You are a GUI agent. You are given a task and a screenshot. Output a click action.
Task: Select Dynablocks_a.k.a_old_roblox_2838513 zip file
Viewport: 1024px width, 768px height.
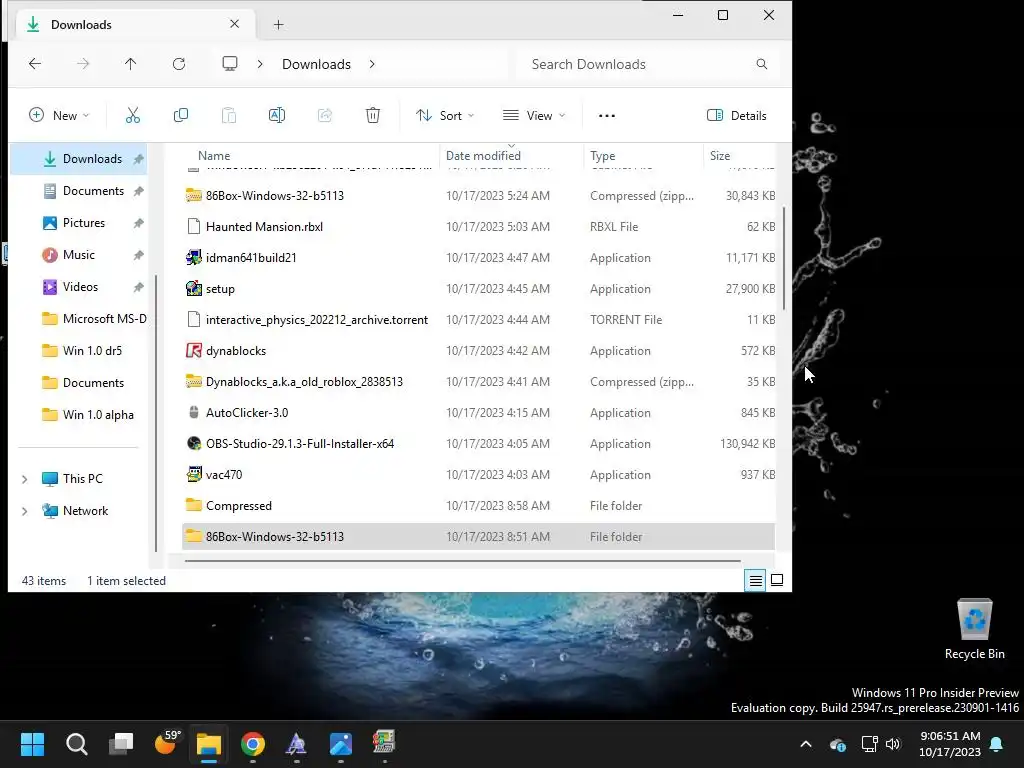tap(479, 382)
